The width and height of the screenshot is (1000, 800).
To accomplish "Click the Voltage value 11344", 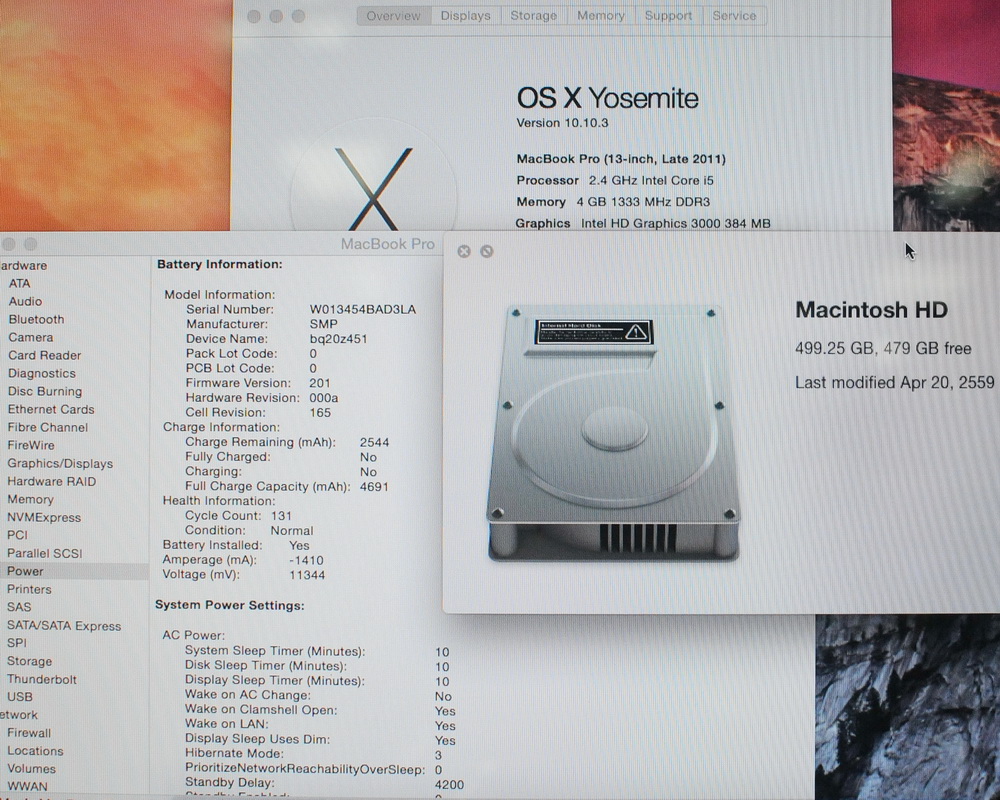I will [307, 575].
